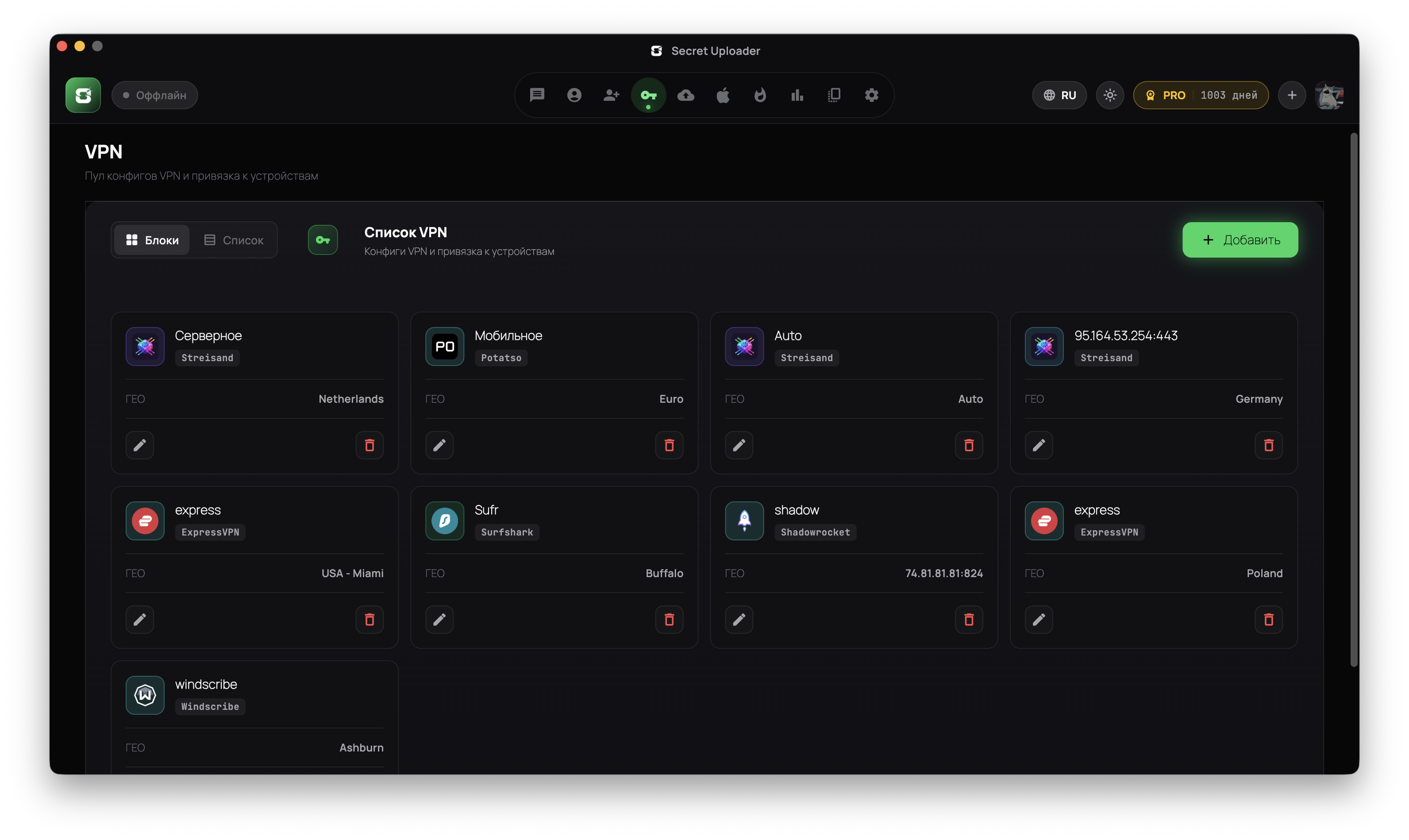Image resolution: width=1409 pixels, height=840 pixels.
Task: Open the account profile icon in navigation
Action: point(574,95)
